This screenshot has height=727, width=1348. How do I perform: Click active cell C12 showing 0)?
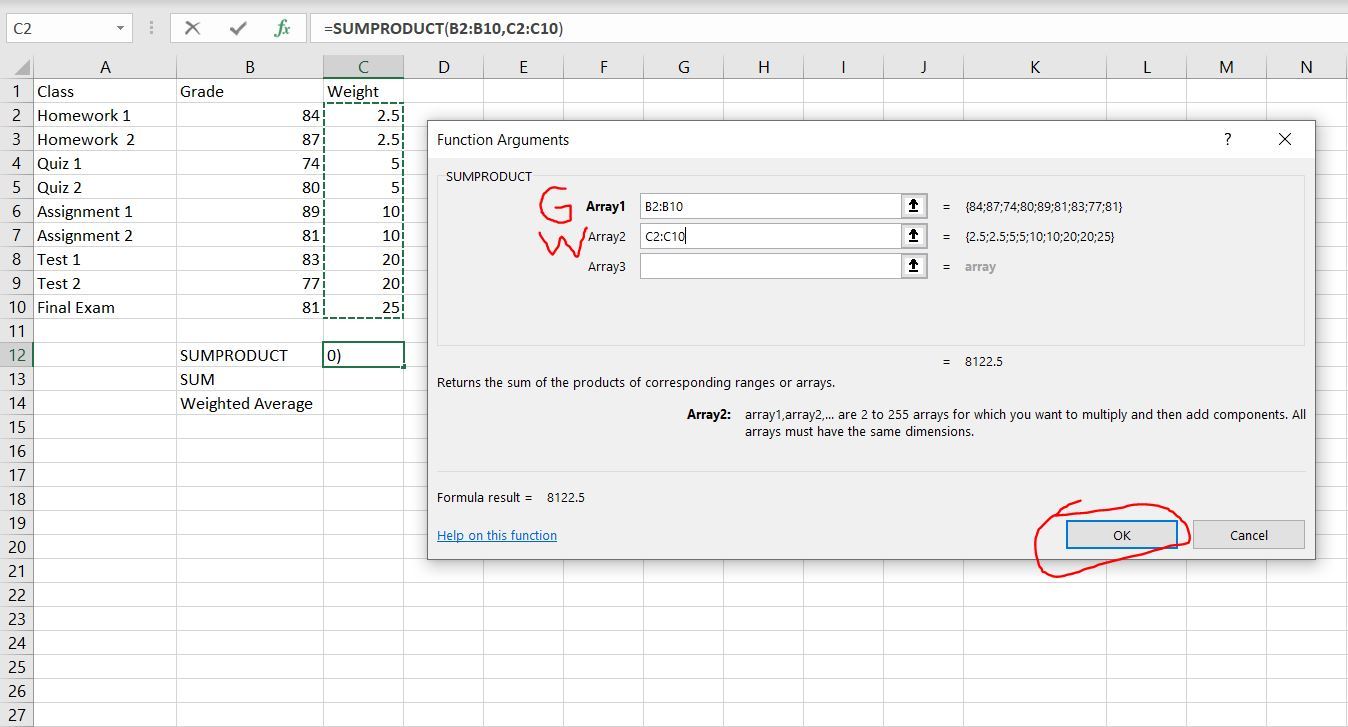tap(363, 355)
